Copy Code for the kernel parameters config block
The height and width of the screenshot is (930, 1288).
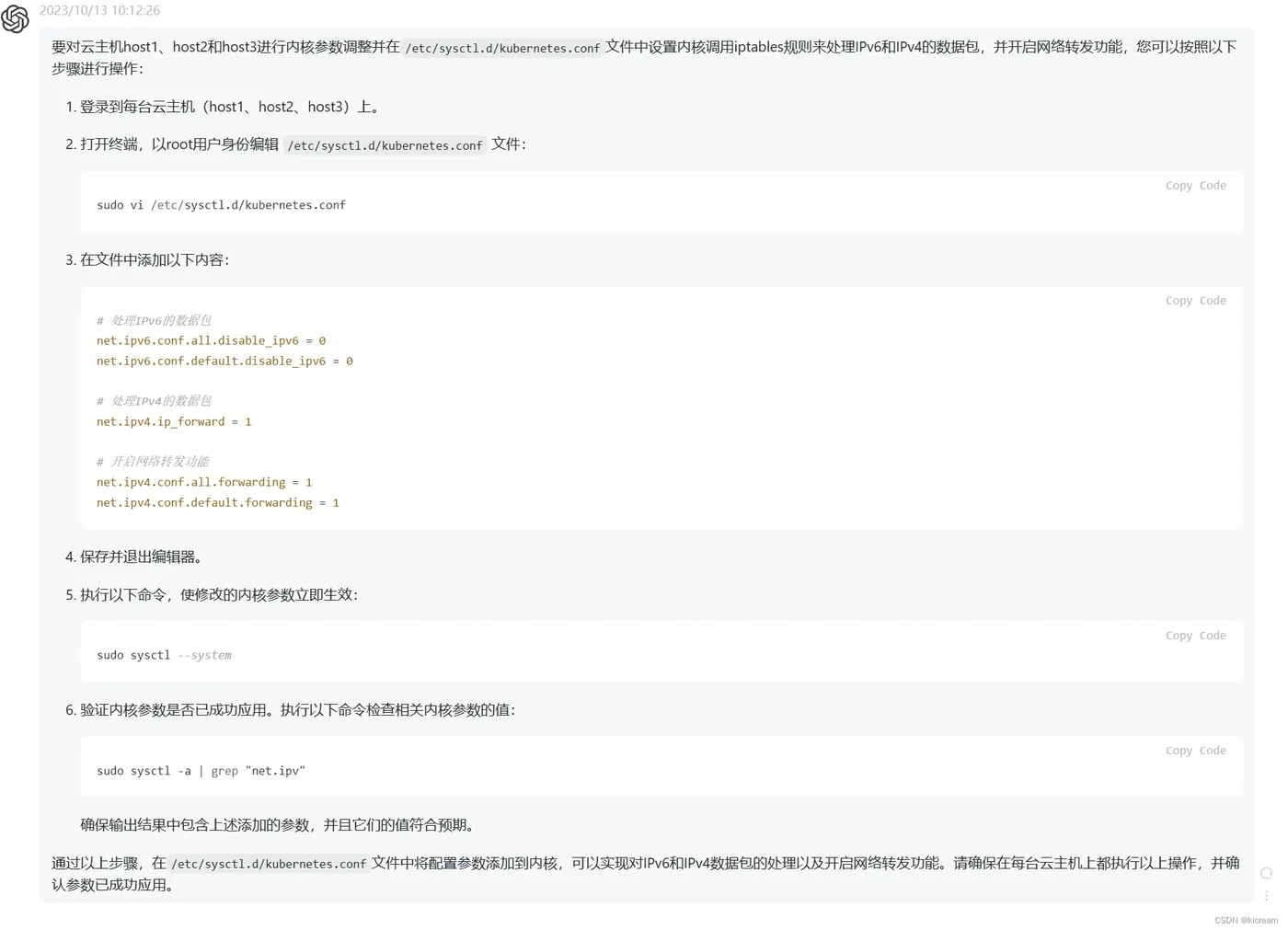click(1195, 301)
